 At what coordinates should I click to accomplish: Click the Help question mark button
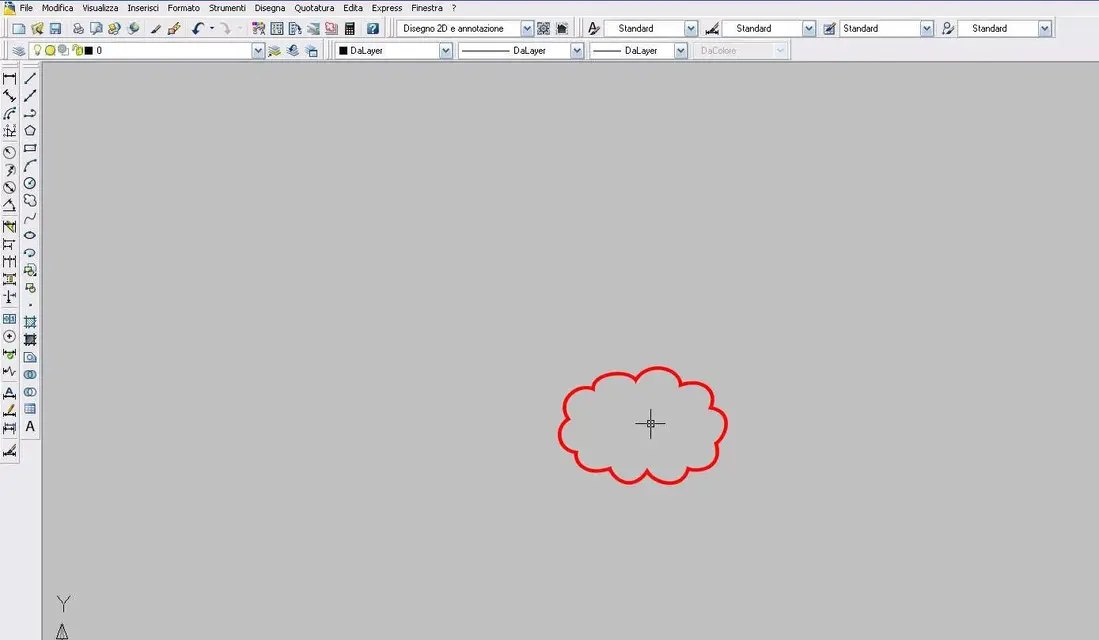pos(373,29)
